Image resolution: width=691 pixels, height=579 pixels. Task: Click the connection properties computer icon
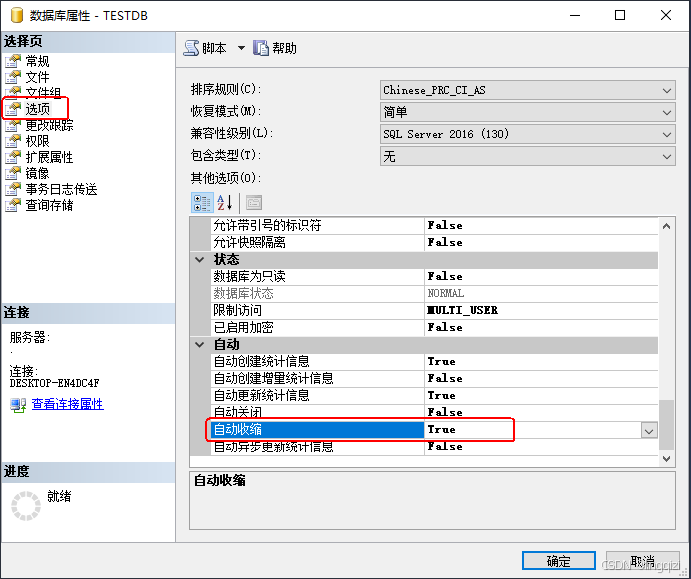click(18, 405)
